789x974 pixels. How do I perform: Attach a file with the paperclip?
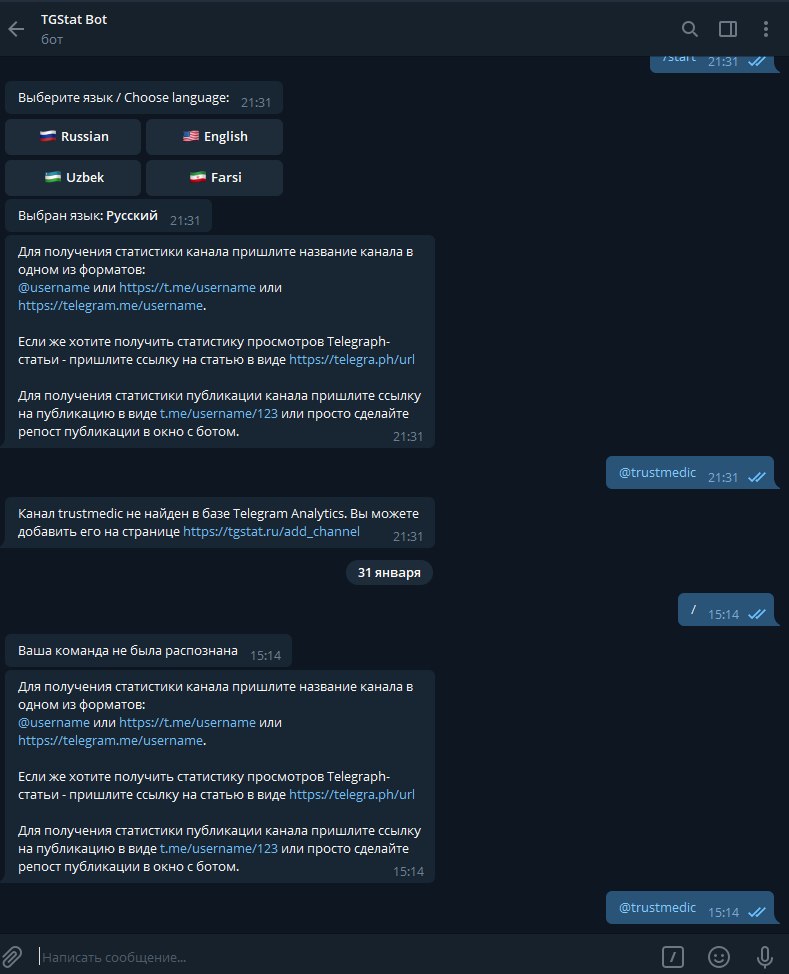point(12,956)
